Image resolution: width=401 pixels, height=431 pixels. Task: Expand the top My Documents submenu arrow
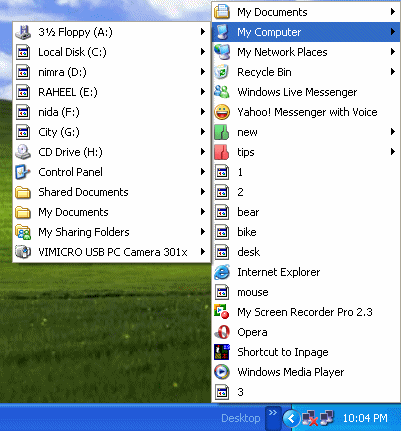point(393,12)
